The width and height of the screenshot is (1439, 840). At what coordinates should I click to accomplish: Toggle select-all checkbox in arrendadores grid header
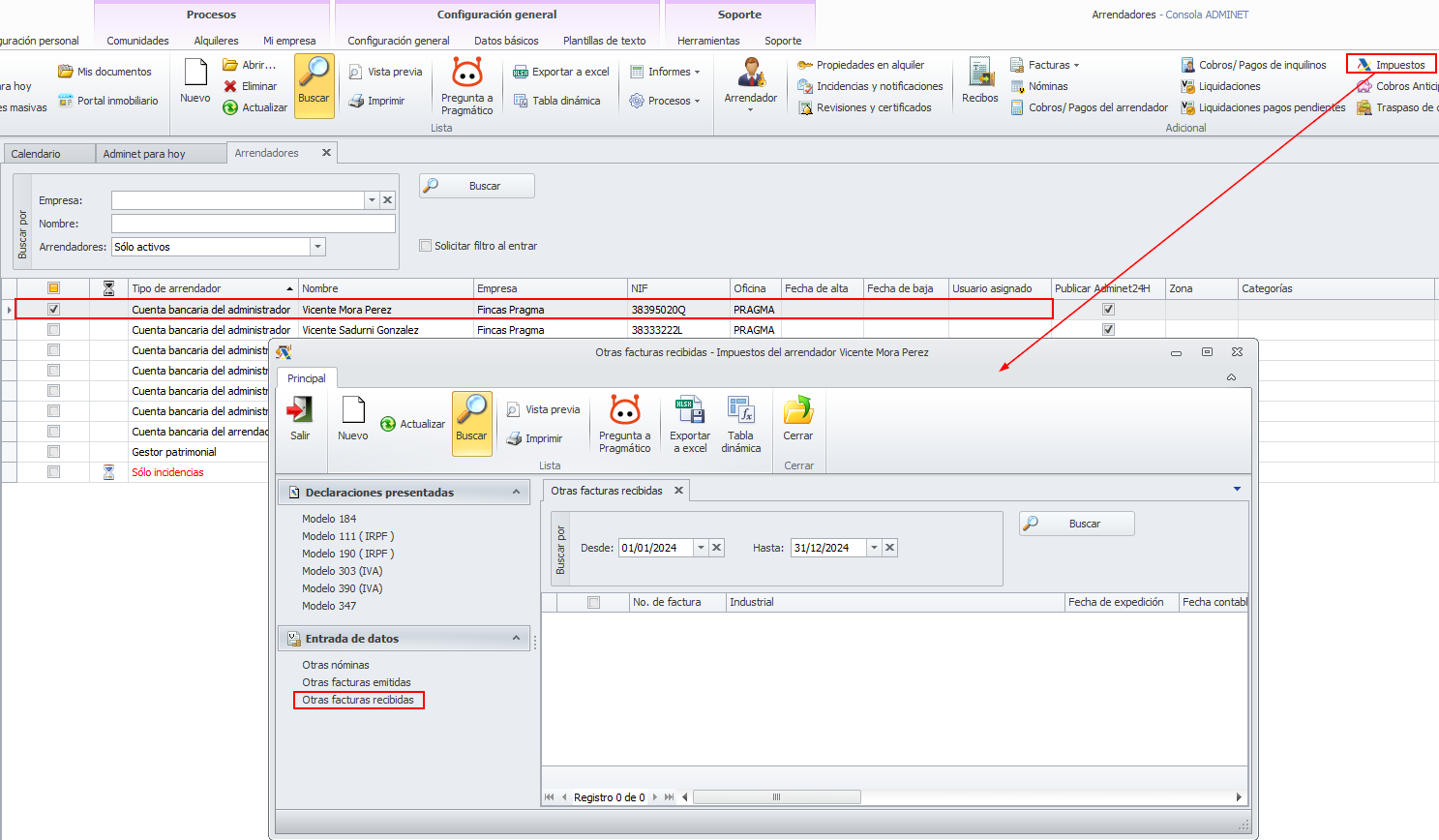[x=54, y=288]
